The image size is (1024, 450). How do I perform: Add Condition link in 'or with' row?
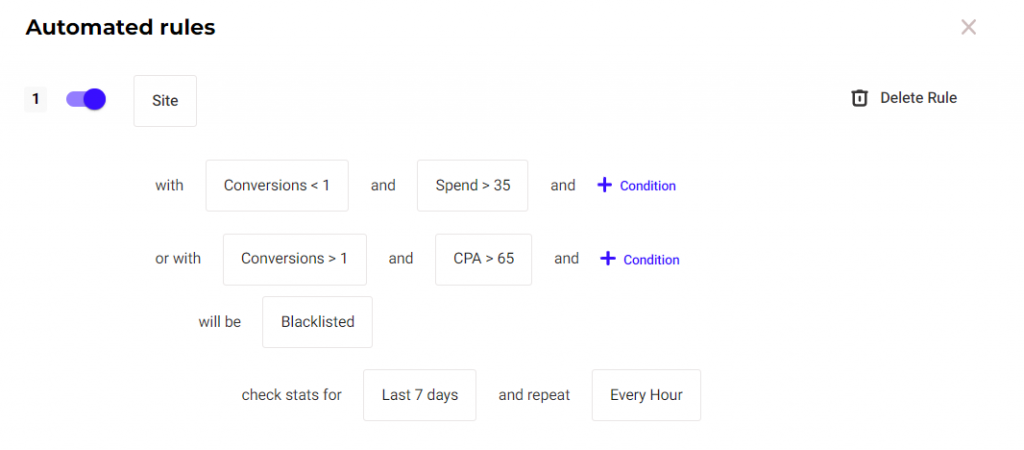pos(651,260)
